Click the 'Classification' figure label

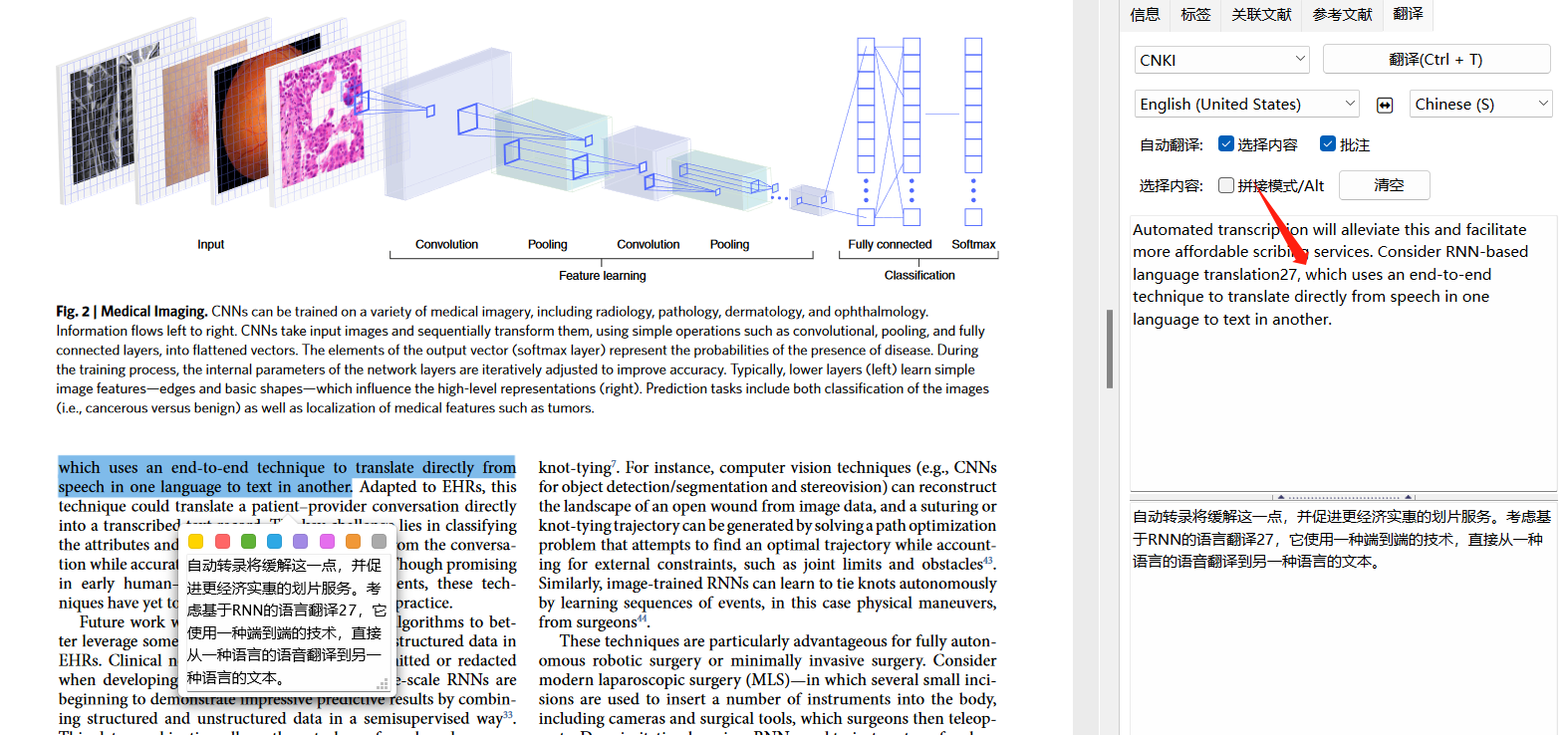click(x=919, y=275)
